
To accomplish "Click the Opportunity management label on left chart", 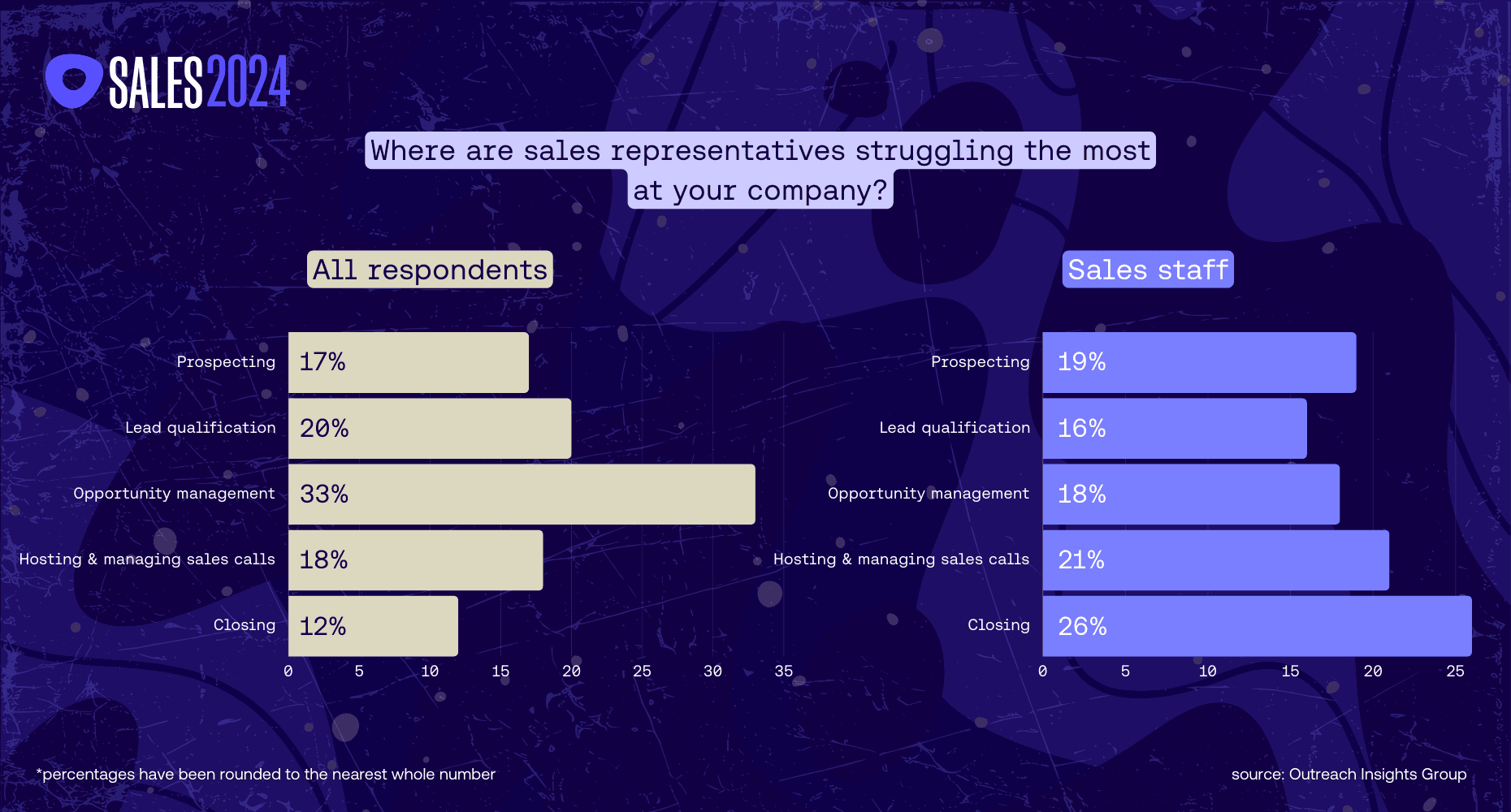I will pos(174,493).
